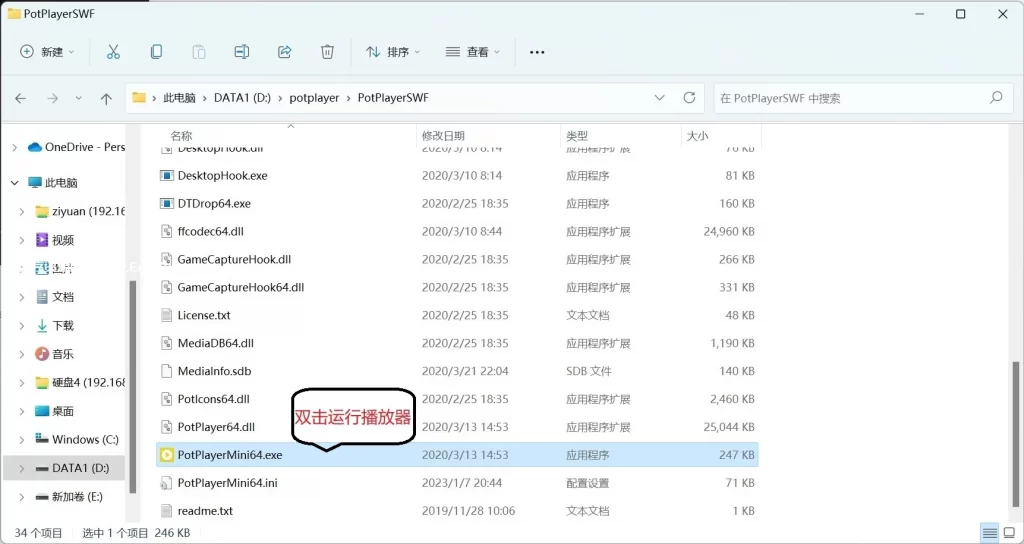Image resolution: width=1024 pixels, height=544 pixels.
Task: Open the View (查看) dropdown menu
Action: coord(474,52)
